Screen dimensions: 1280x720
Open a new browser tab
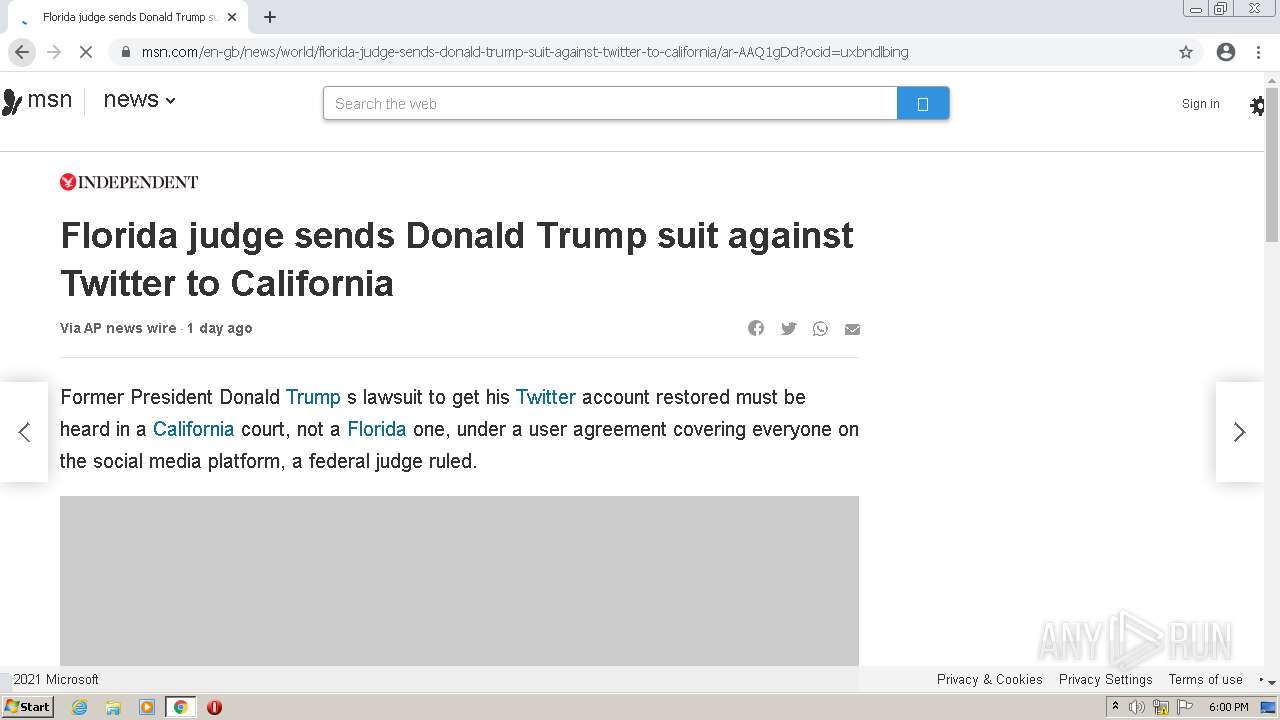(x=270, y=17)
